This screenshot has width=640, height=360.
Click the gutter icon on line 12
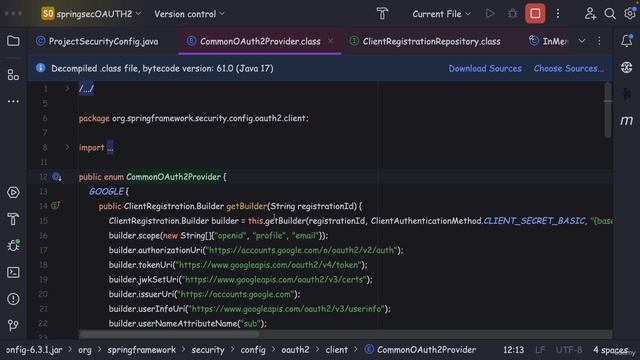click(57, 177)
